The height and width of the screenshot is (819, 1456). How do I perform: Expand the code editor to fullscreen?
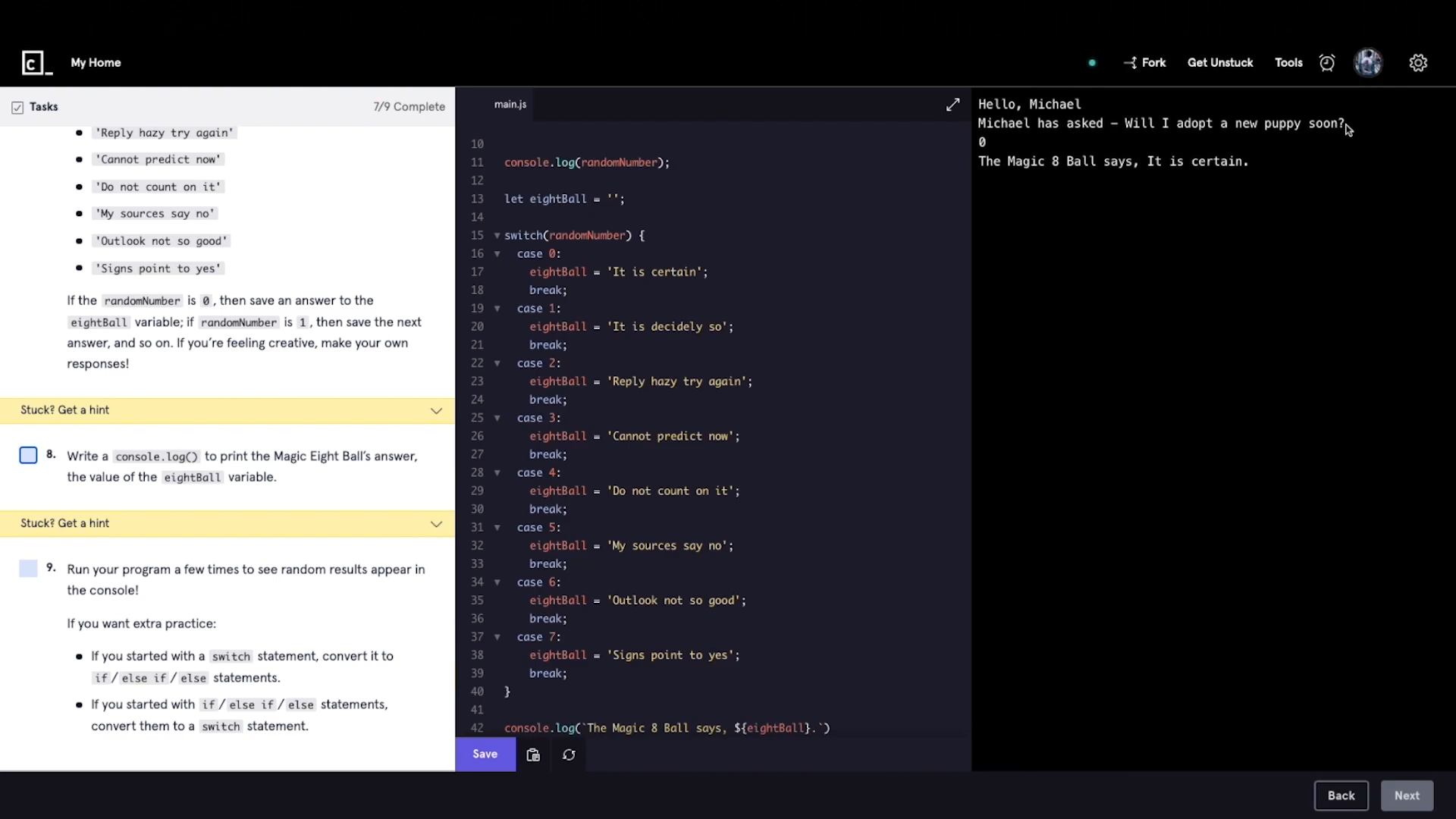tap(952, 105)
